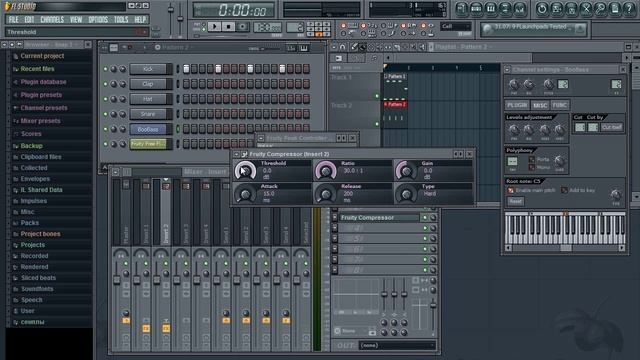Enable the main pitch checkbox
This screenshot has height=360, width=640.
point(511,190)
